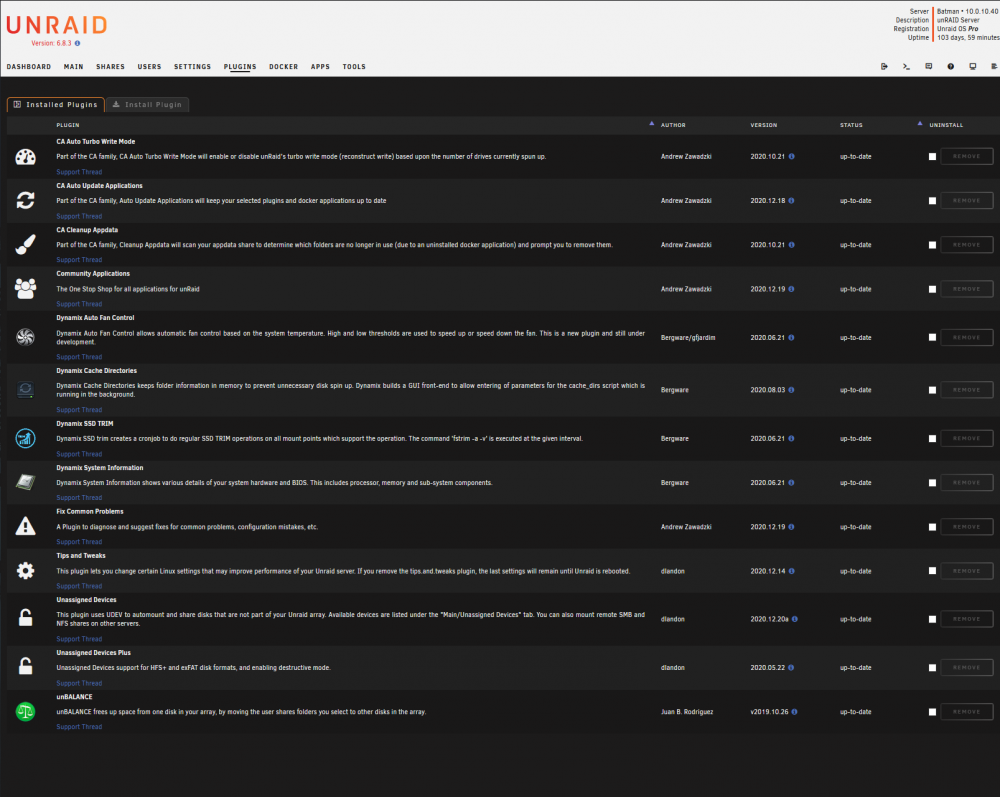Click the Dynamix System Information chip icon
The width and height of the screenshot is (1000, 797).
[x=26, y=483]
